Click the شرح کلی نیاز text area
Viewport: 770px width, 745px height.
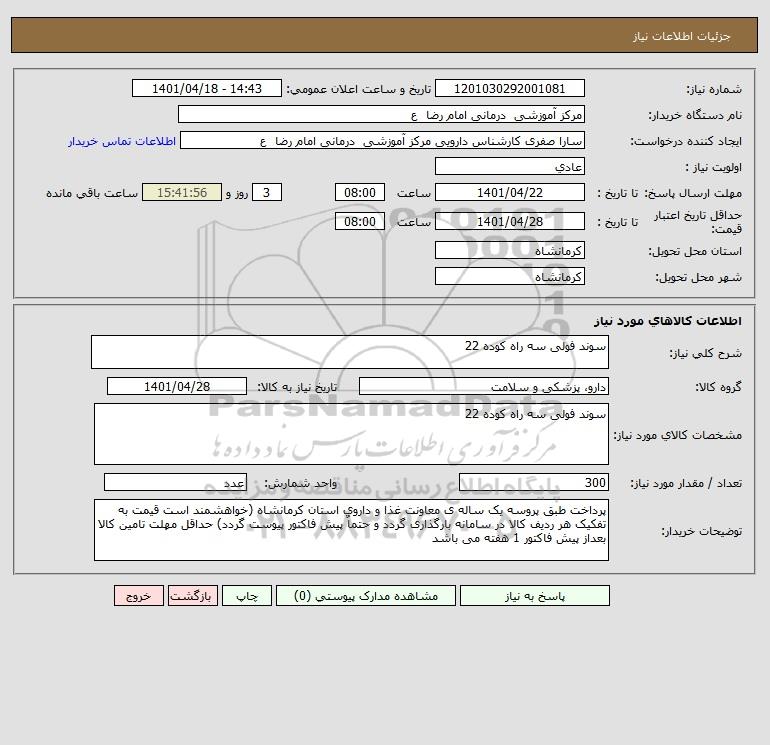pos(350,352)
